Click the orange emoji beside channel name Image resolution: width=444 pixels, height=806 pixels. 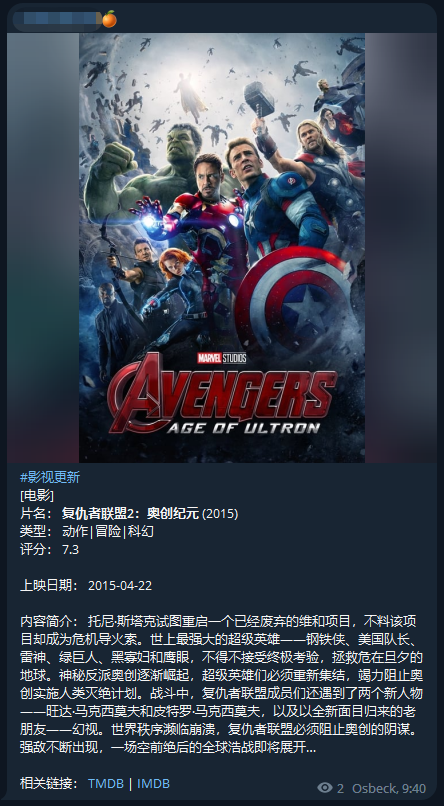coord(109,19)
